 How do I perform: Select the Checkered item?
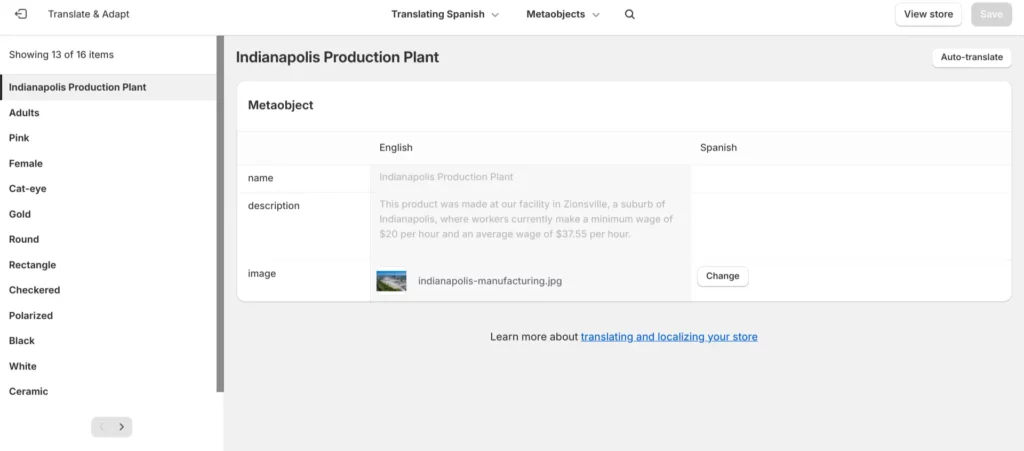click(x=108, y=290)
